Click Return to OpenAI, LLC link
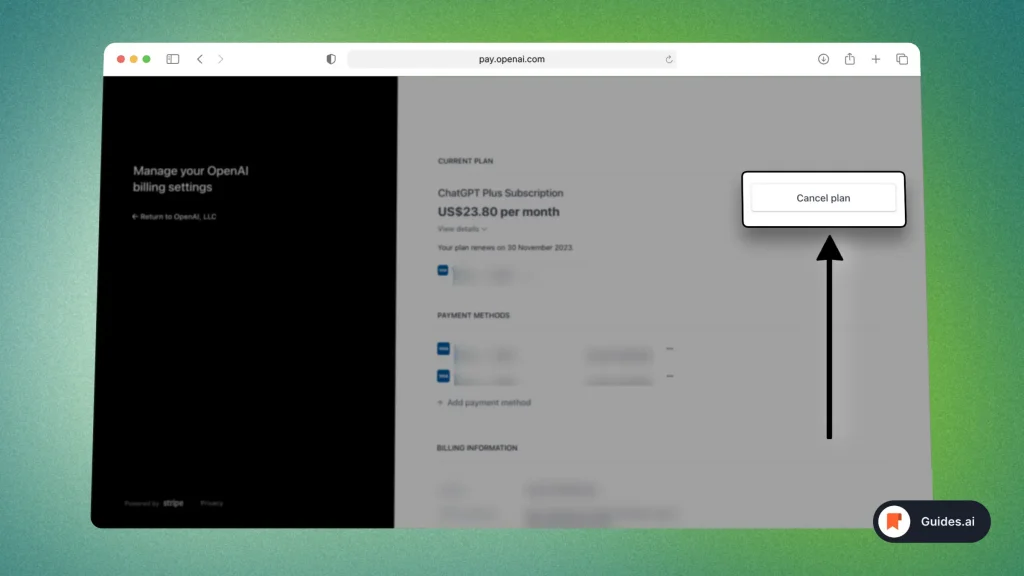1024x576 pixels. click(x=174, y=216)
